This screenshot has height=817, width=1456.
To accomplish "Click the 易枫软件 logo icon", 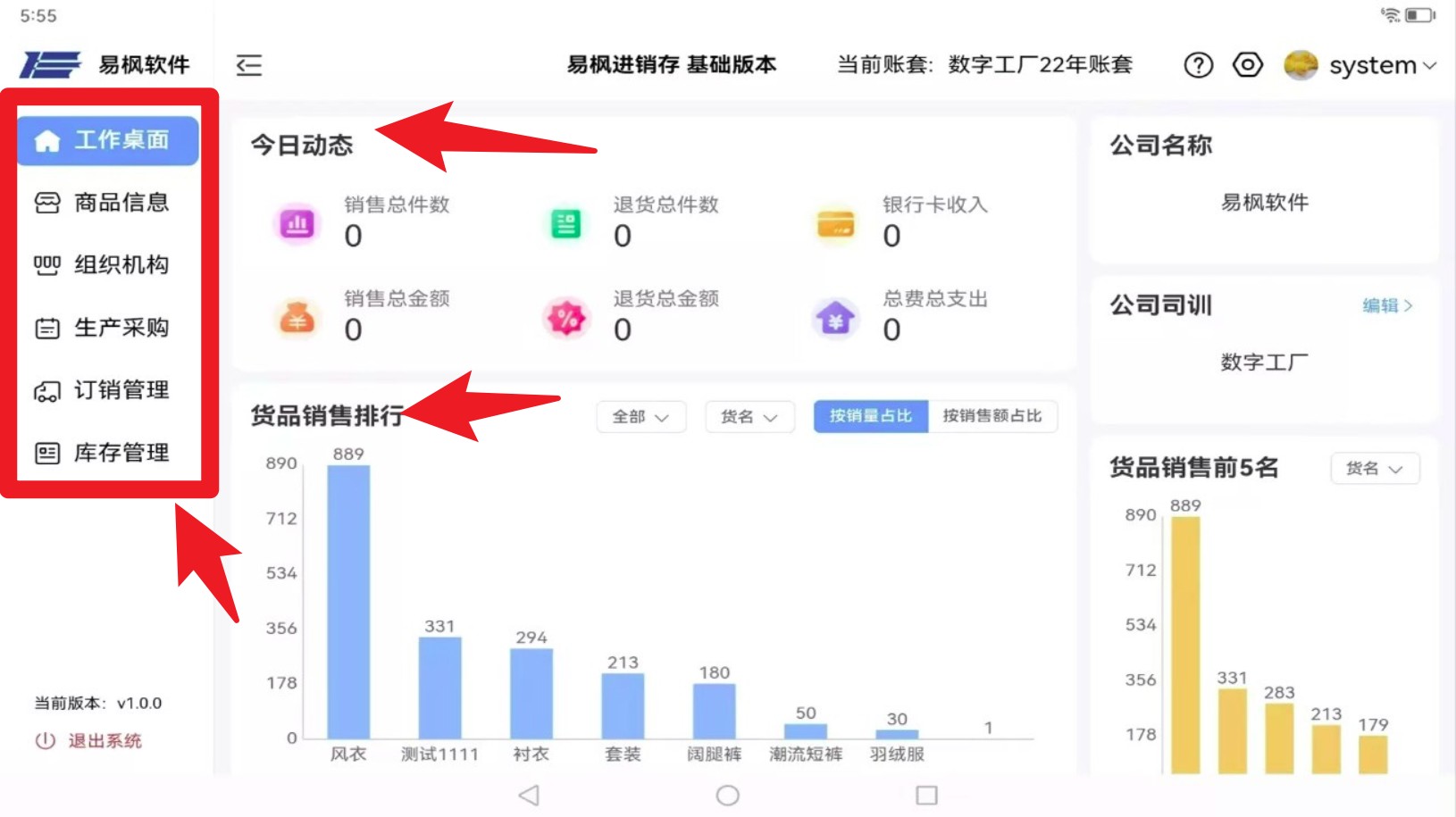I will coord(51,64).
